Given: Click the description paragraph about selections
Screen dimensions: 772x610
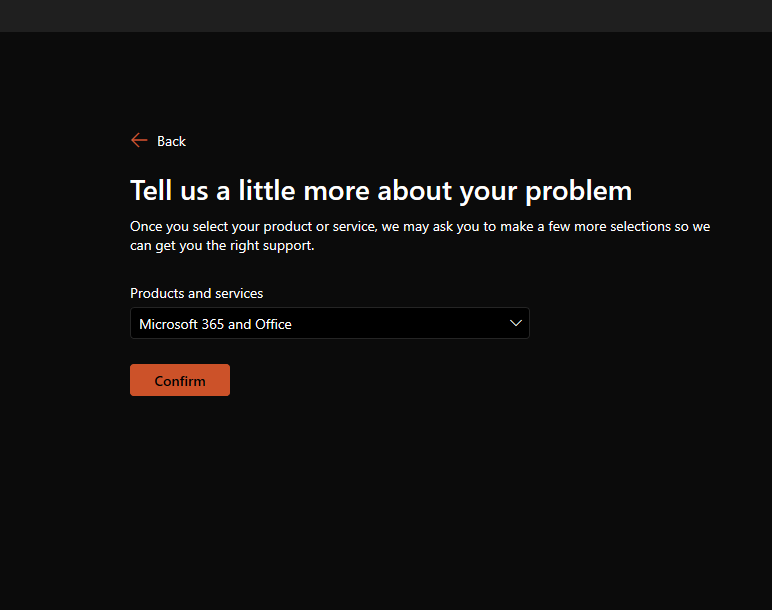Looking at the screenshot, I should click(x=420, y=236).
